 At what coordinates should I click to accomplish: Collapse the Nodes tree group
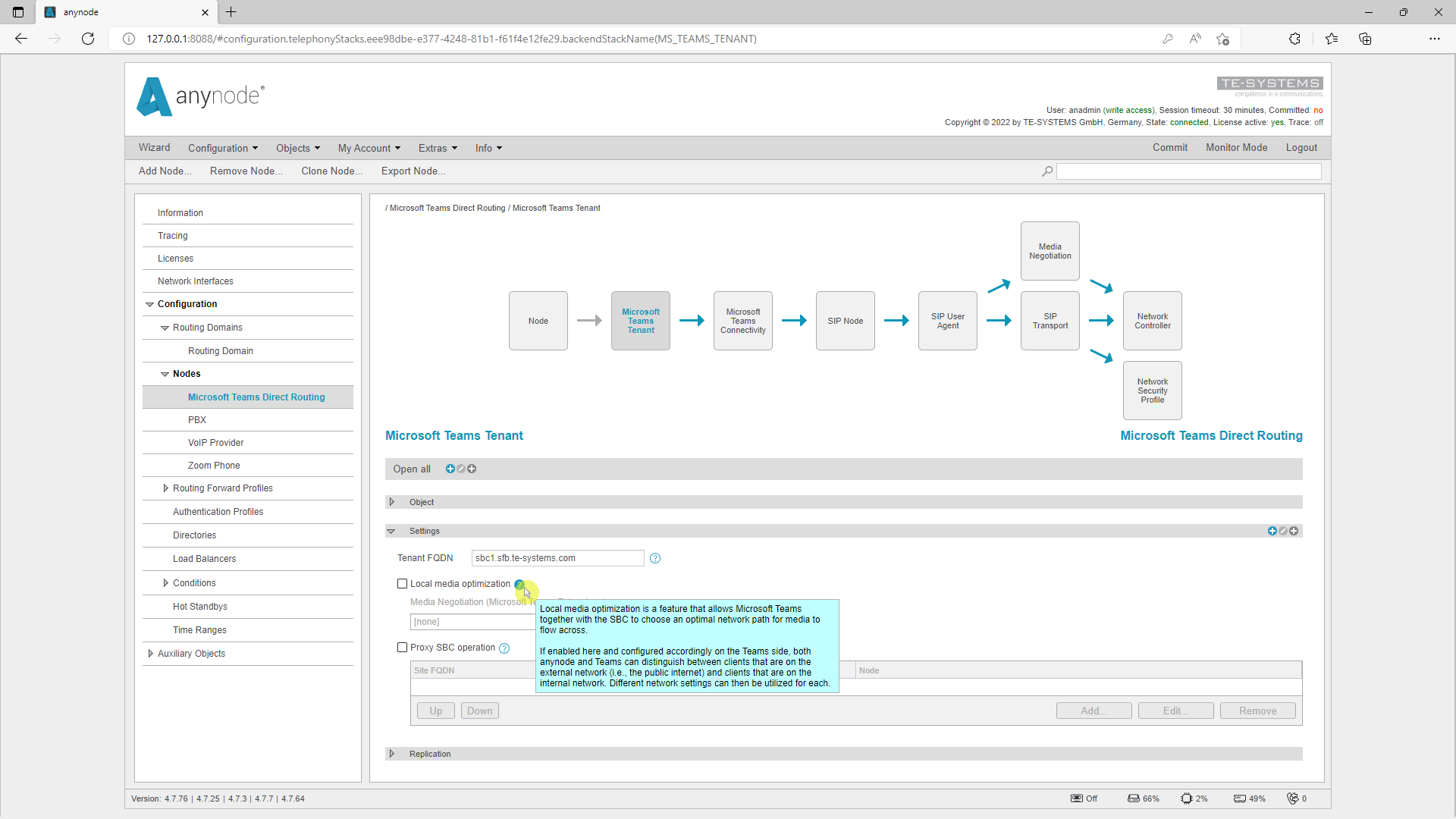(165, 375)
